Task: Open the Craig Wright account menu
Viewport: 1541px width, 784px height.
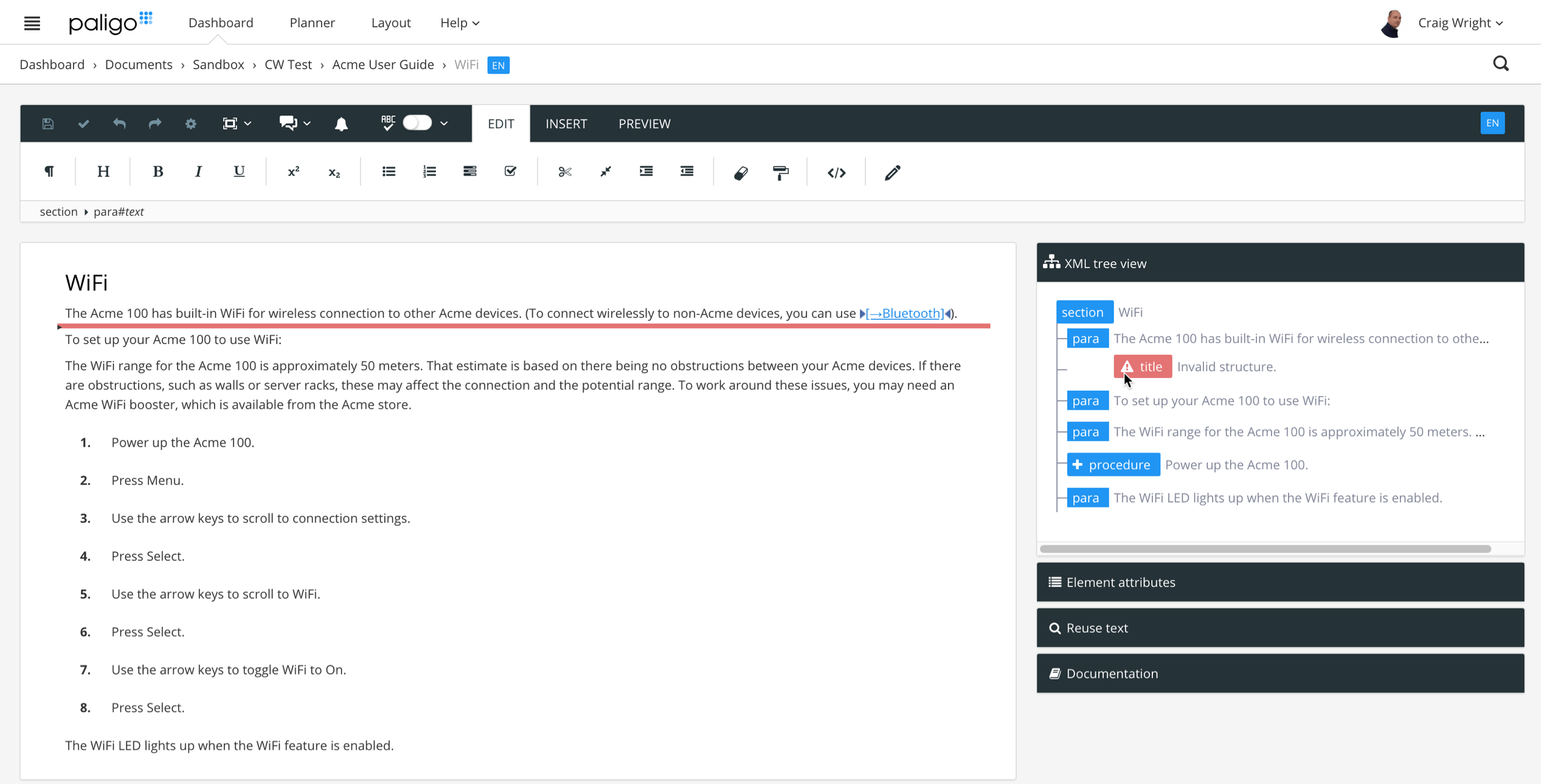Action: pyautogui.click(x=1459, y=22)
